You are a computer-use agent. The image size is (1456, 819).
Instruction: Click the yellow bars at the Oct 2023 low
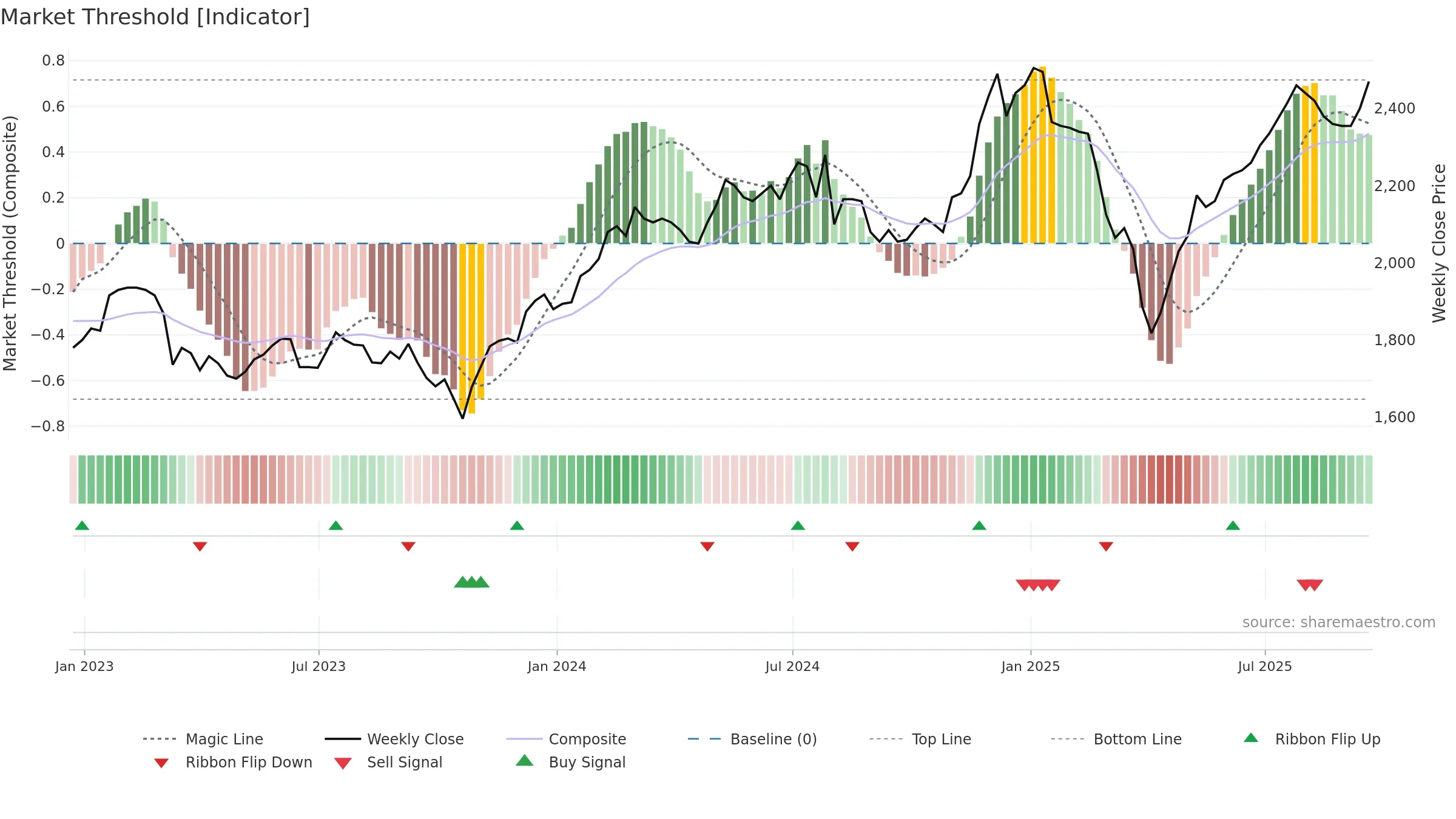coord(471,328)
